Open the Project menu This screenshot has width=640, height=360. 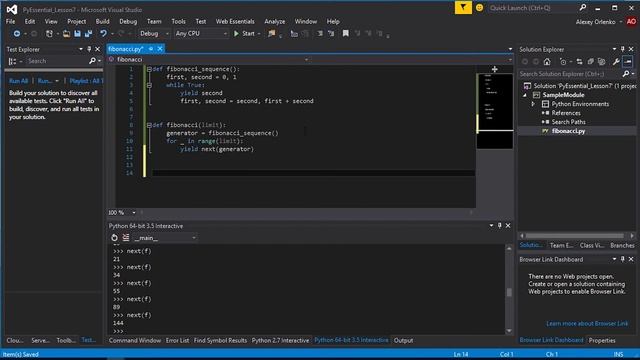(x=77, y=21)
